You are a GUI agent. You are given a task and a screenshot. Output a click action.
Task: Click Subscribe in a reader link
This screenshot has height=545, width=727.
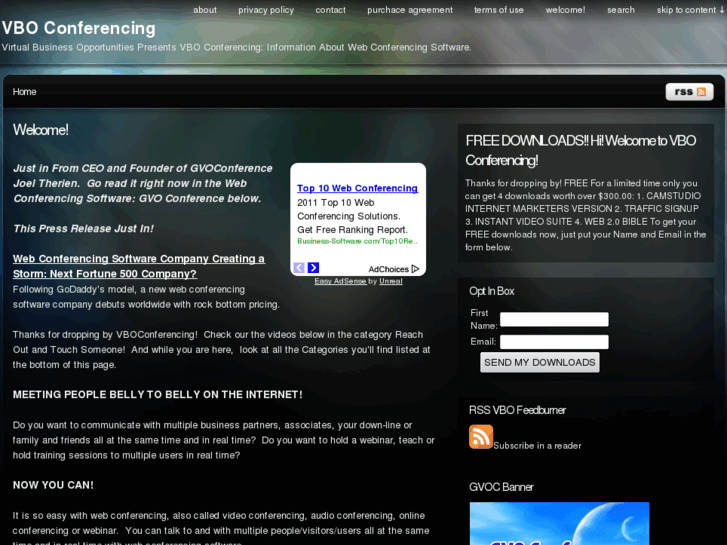[537, 446]
